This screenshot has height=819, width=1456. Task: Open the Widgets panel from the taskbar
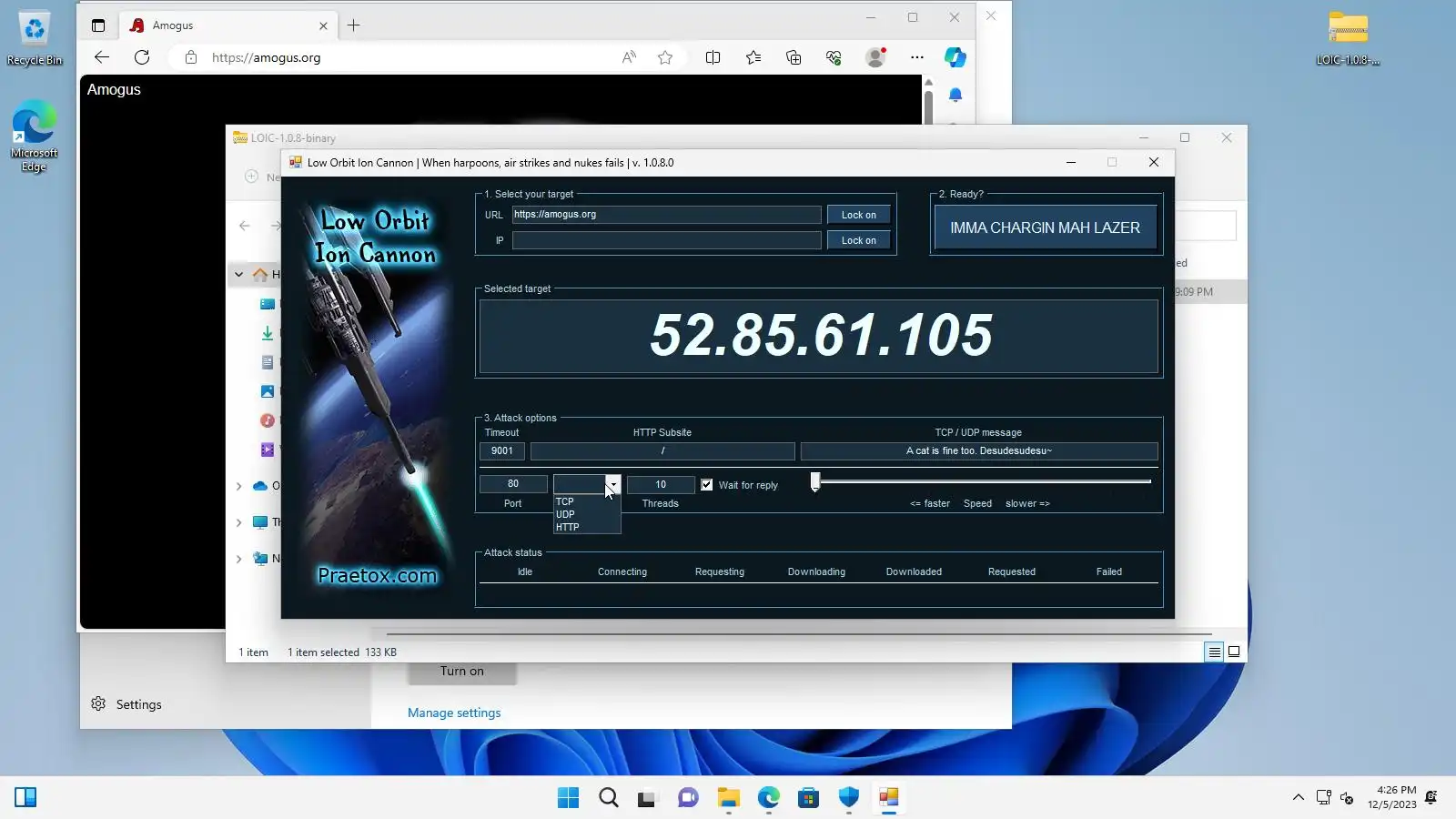(25, 798)
